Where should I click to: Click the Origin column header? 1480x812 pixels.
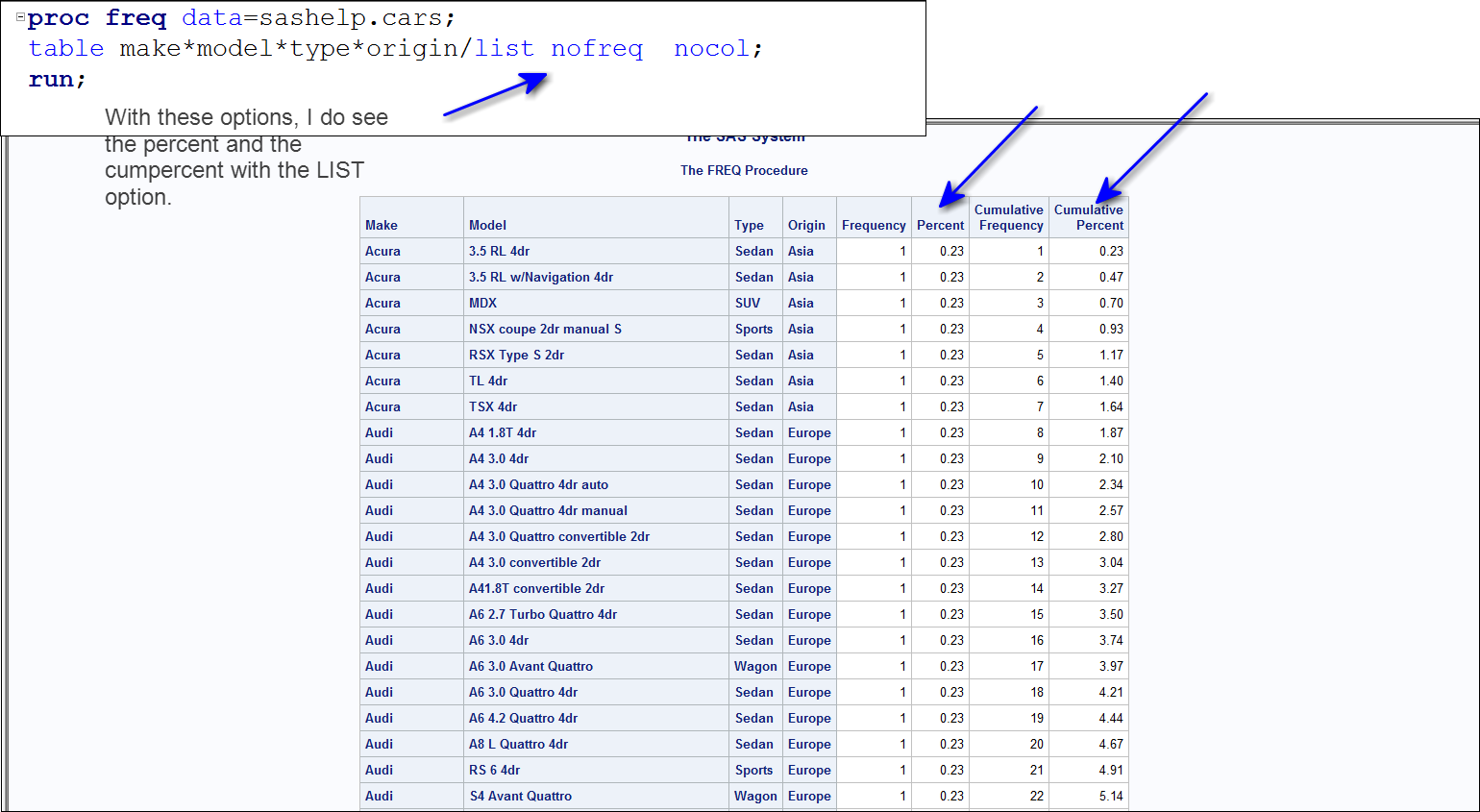[x=806, y=225]
